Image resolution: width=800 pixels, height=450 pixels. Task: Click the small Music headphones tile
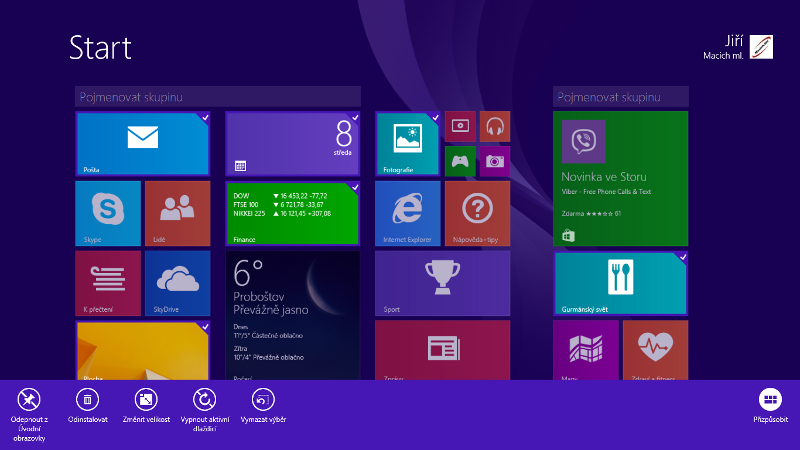click(x=494, y=126)
